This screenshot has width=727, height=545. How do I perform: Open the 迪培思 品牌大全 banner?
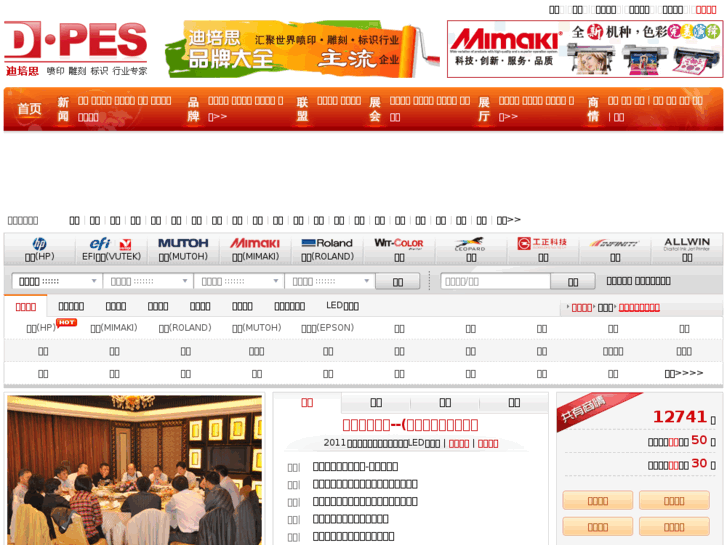(302, 49)
